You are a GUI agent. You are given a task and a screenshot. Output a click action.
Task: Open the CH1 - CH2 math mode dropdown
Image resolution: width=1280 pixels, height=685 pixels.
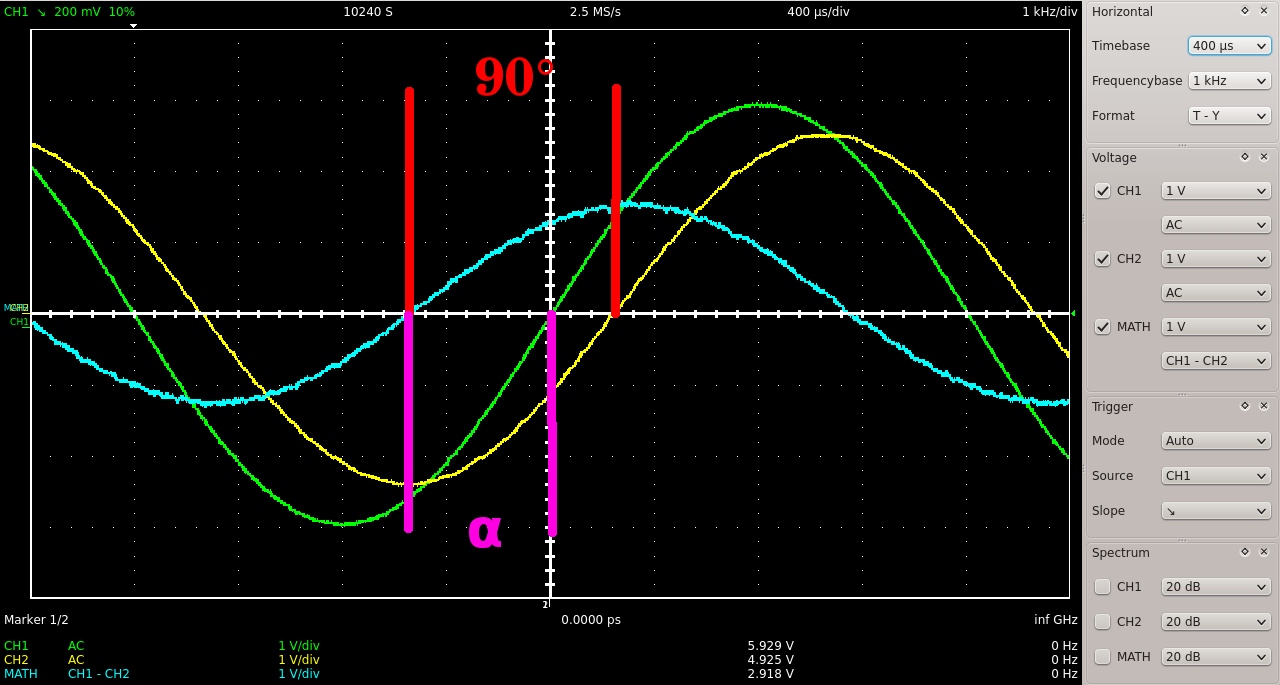tap(1215, 361)
